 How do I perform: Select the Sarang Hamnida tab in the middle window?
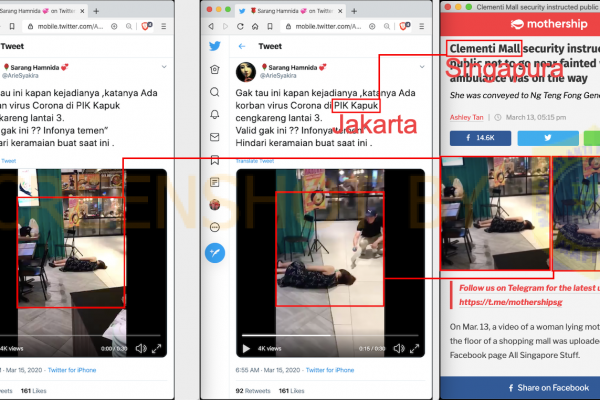(292, 11)
